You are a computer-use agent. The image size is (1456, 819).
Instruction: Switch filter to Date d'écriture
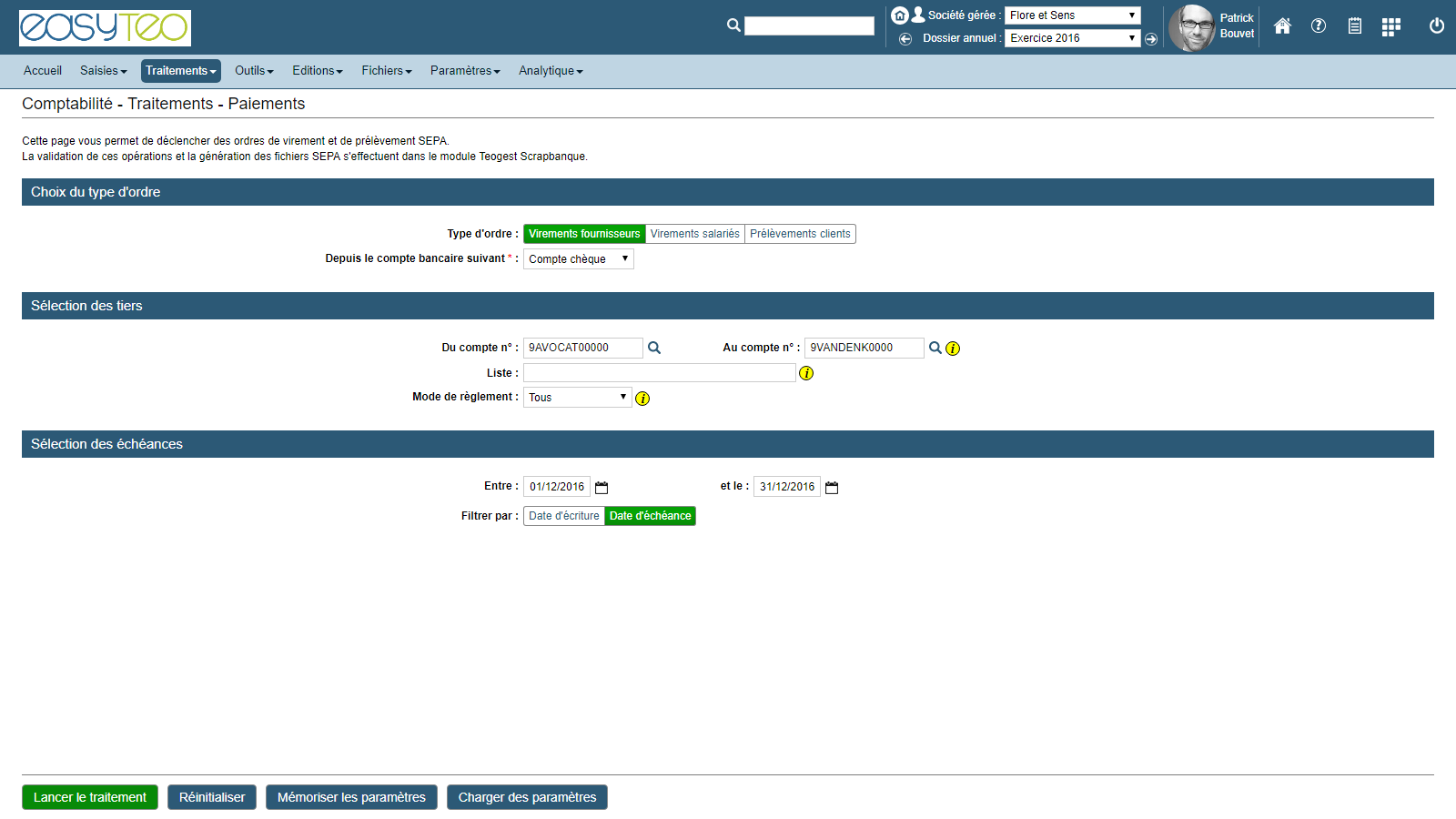point(563,516)
